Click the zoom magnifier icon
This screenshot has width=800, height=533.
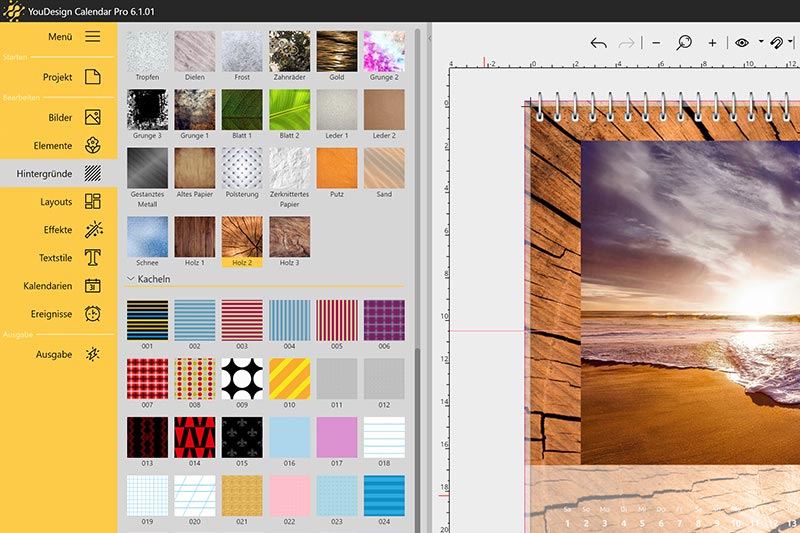click(x=684, y=43)
